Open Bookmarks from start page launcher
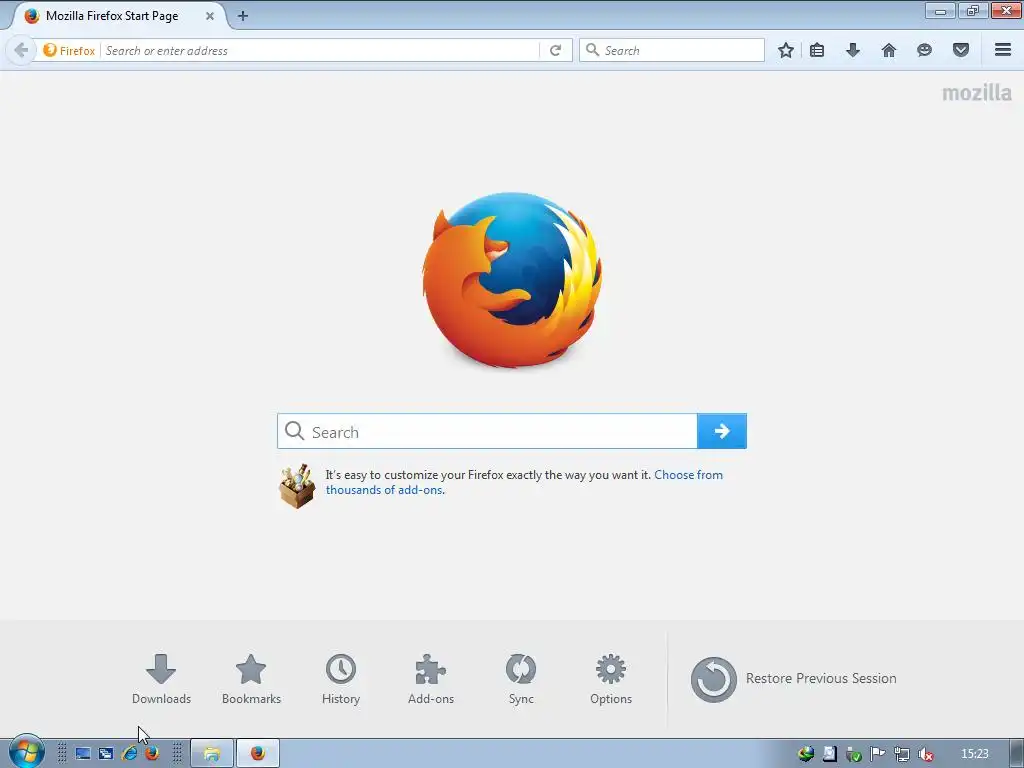 coord(251,679)
